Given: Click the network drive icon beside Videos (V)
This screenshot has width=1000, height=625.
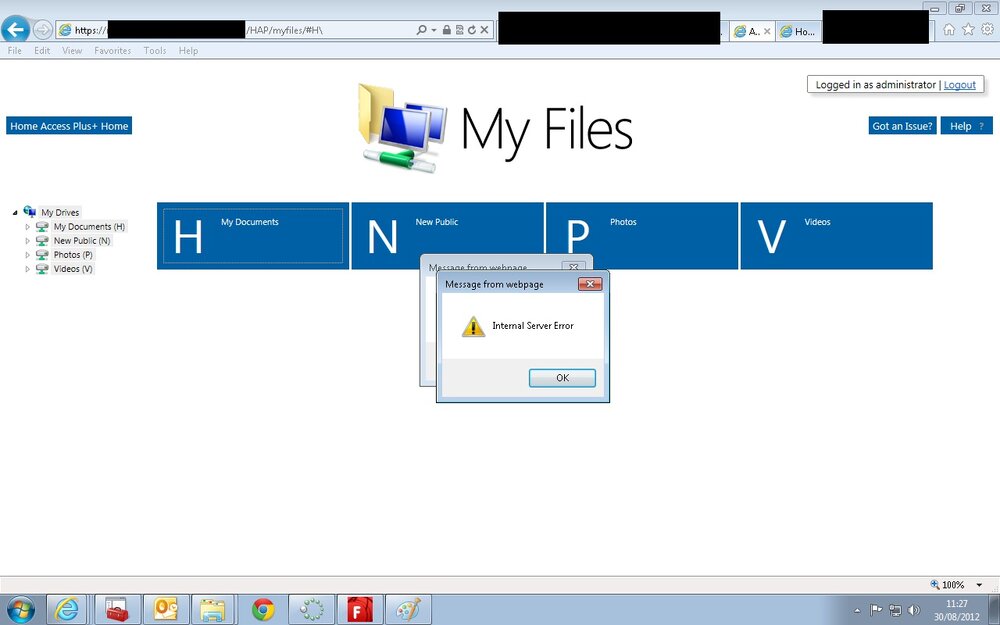Looking at the screenshot, I should click(x=42, y=268).
